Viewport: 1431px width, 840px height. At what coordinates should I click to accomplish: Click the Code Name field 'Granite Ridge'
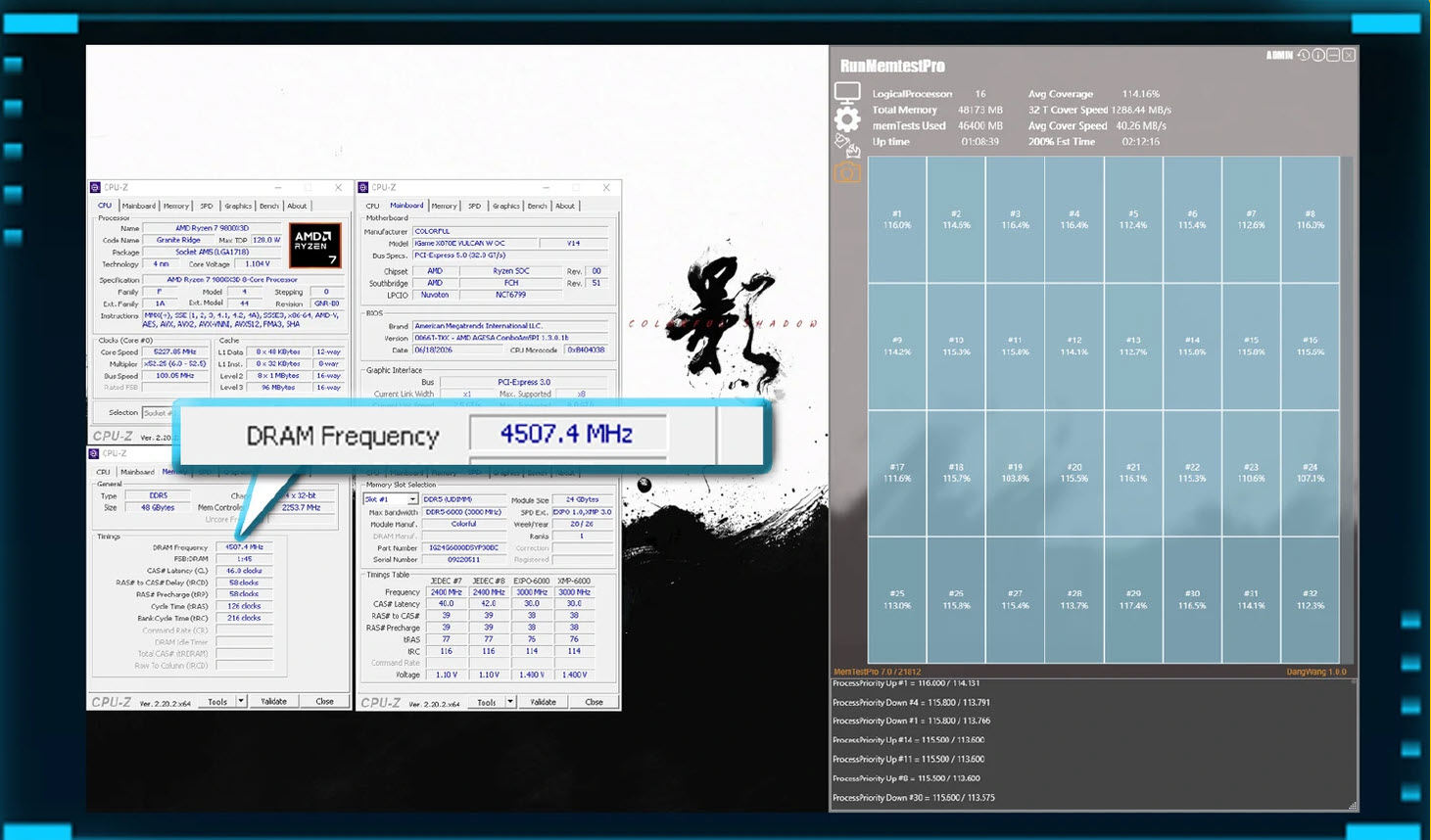coord(178,240)
